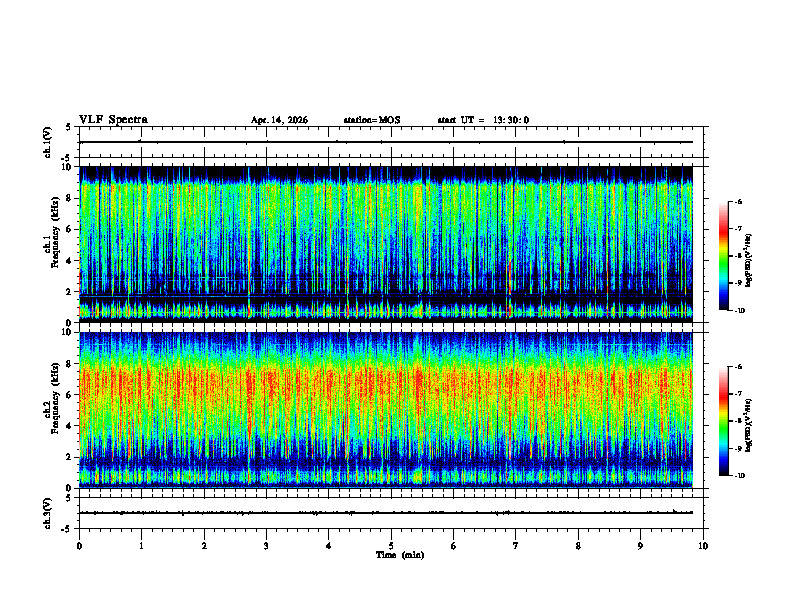Click the '-10' label on ch.2 colorbar
The image size is (792, 612).
click(739, 476)
